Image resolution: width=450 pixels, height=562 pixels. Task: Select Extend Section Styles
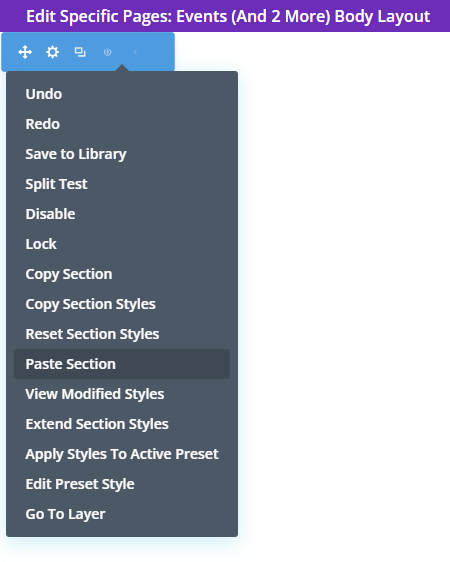pyautogui.click(x=97, y=424)
